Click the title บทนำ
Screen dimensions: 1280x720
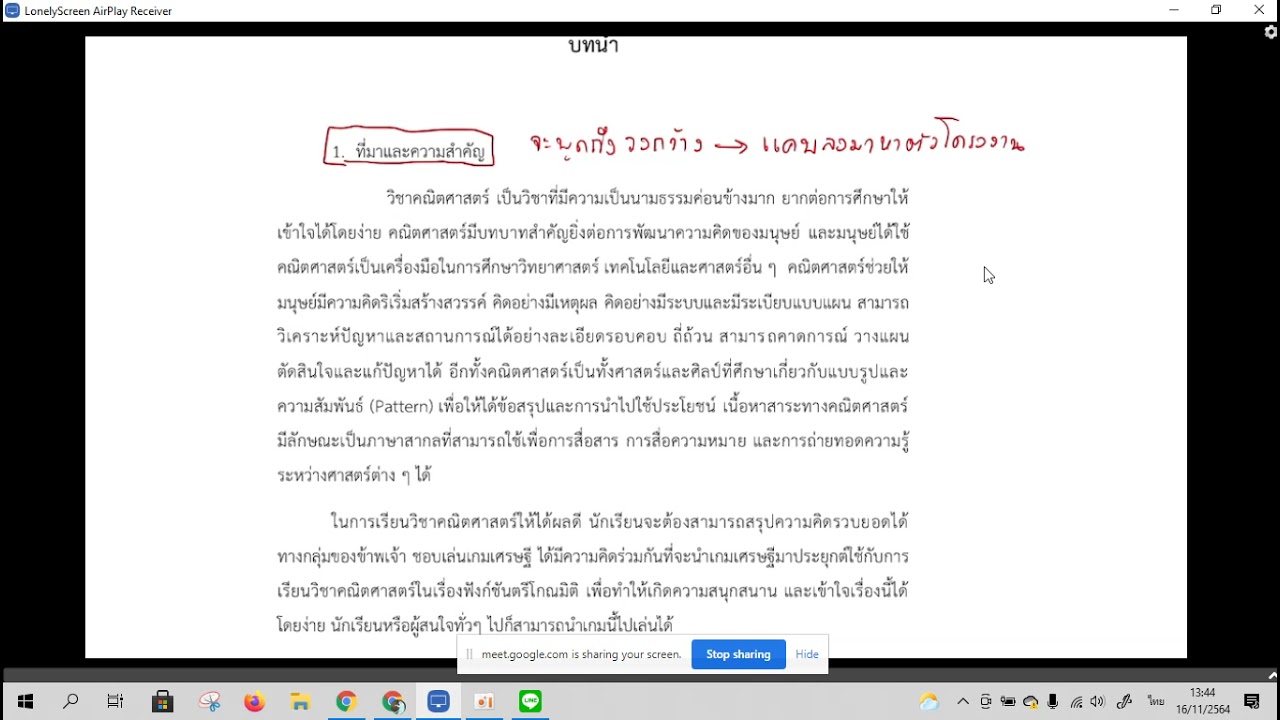tap(593, 46)
